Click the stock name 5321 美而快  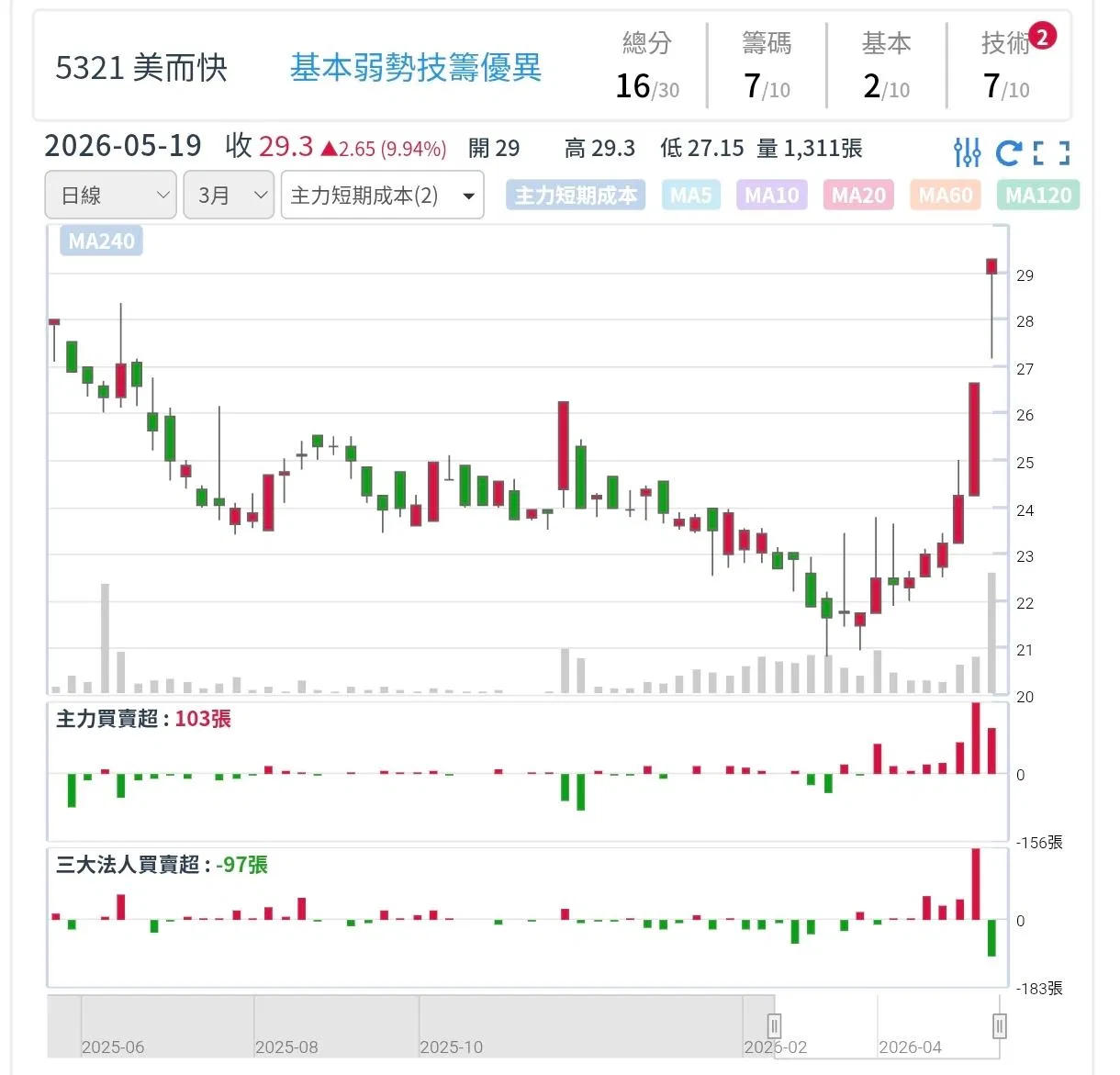[141, 68]
